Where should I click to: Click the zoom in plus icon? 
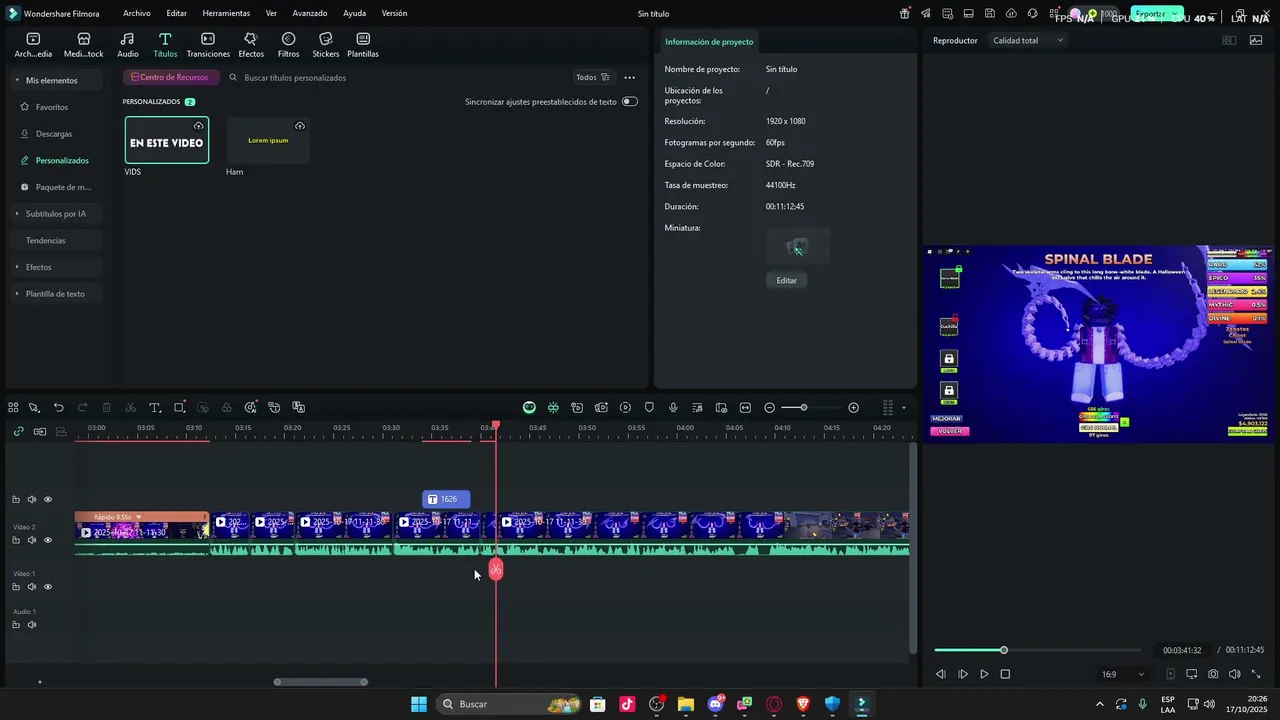point(853,407)
